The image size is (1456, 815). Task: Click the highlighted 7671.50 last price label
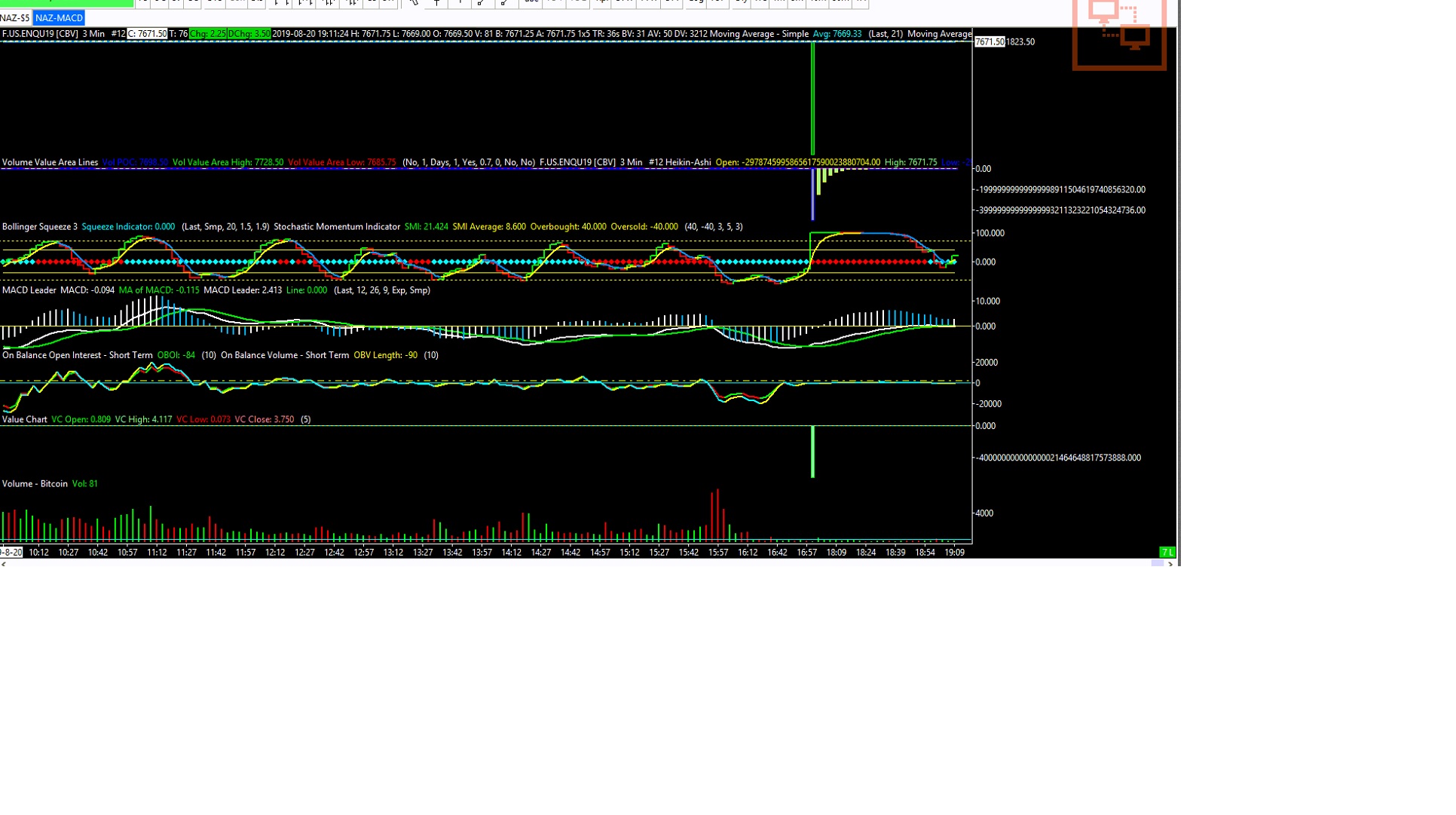pyautogui.click(x=989, y=42)
